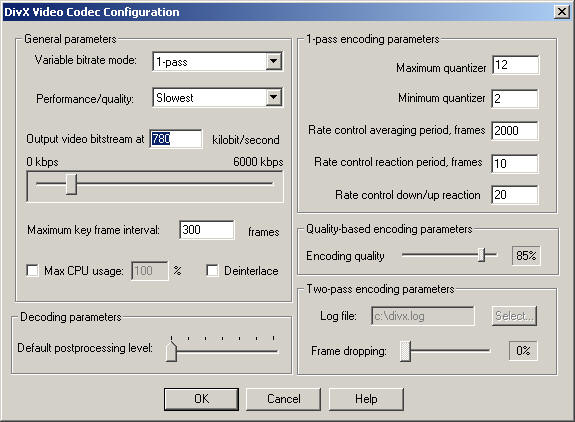
Task: Click the Encoding quality slider handle
Action: [481, 255]
